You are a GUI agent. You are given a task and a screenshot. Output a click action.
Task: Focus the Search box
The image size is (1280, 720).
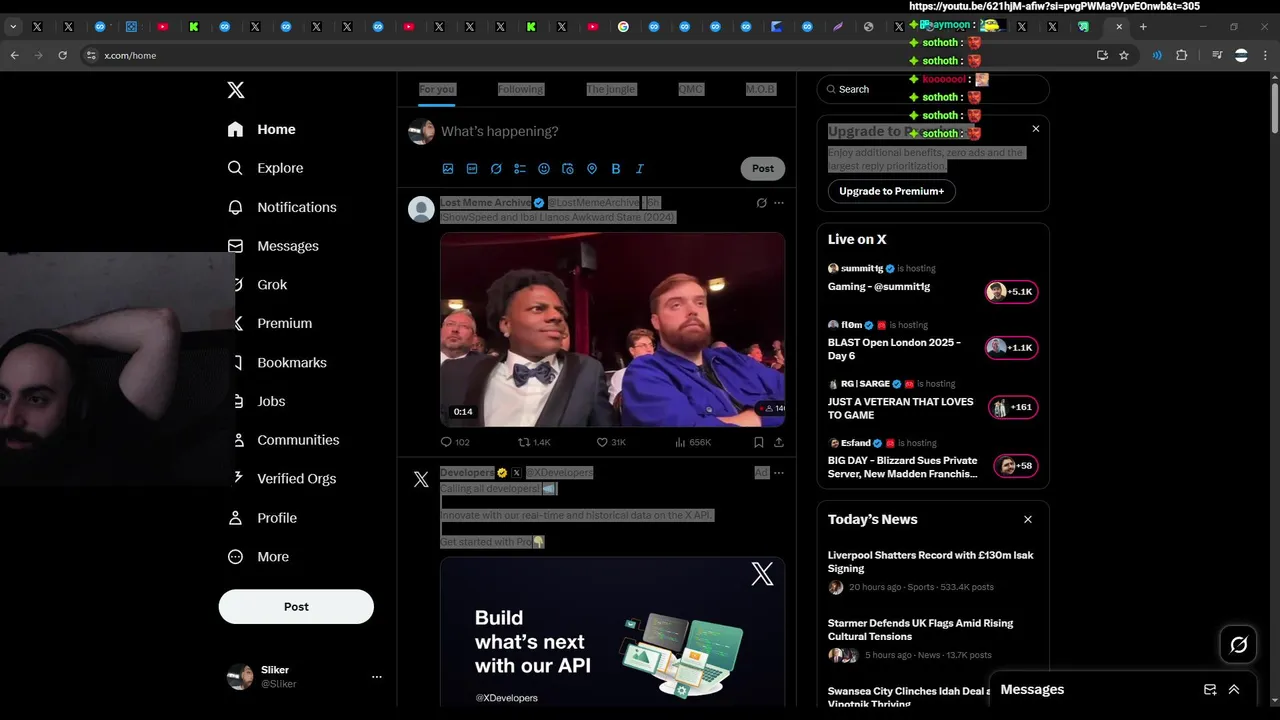pyautogui.click(x=933, y=89)
